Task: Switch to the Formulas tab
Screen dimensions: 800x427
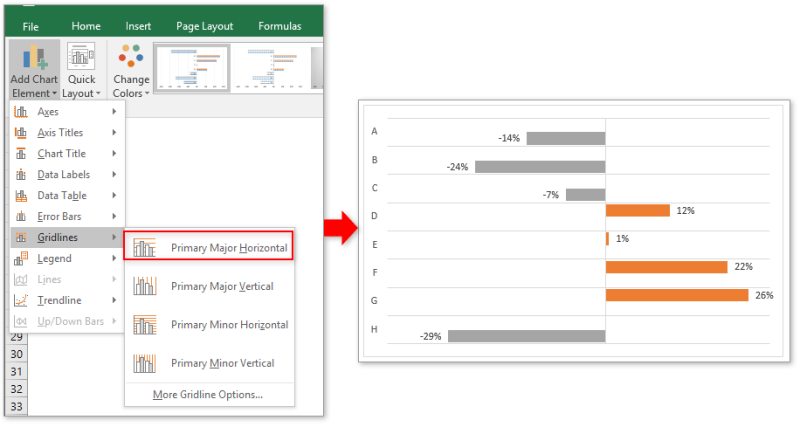Action: click(280, 26)
